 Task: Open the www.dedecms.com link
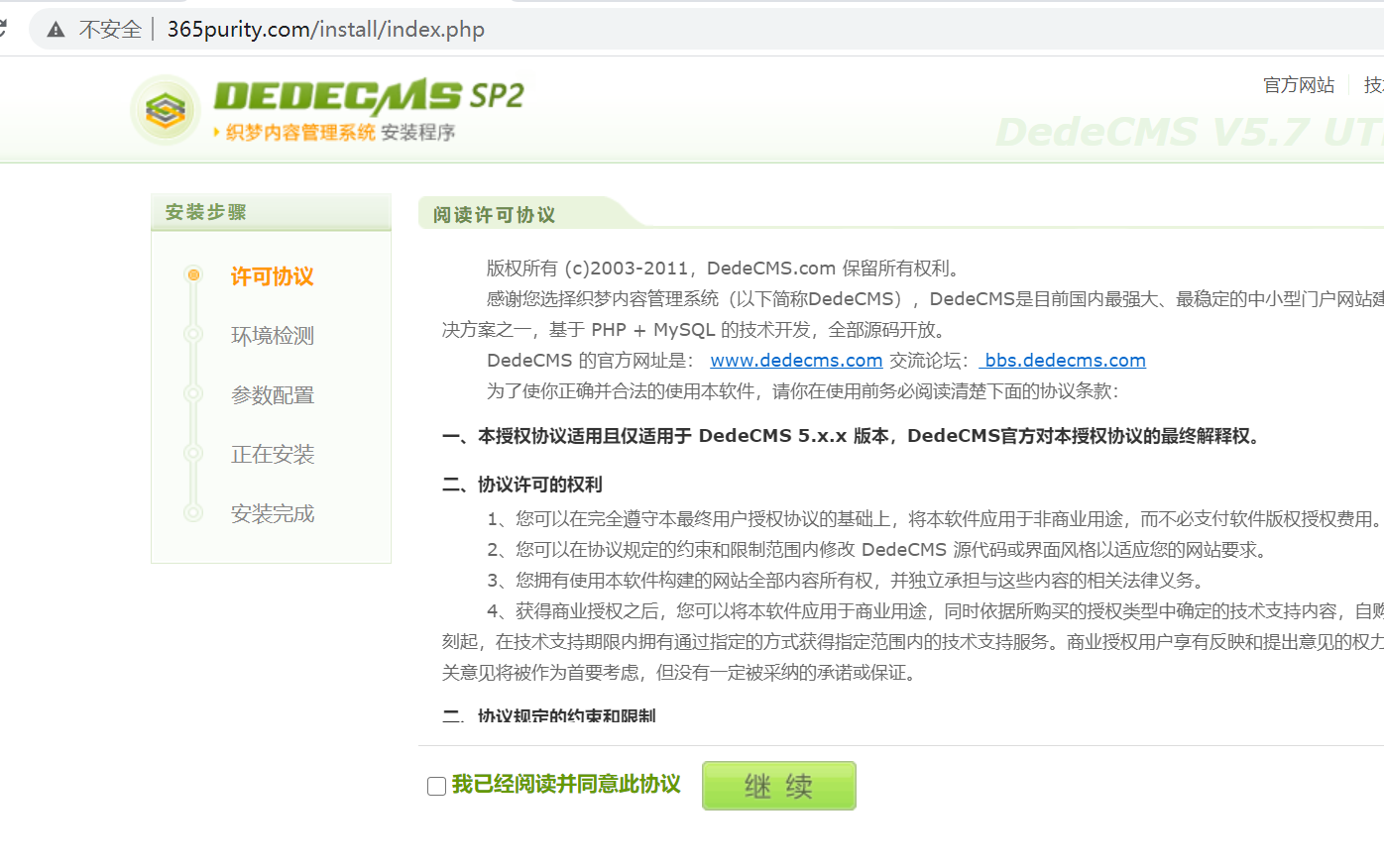coord(796,361)
